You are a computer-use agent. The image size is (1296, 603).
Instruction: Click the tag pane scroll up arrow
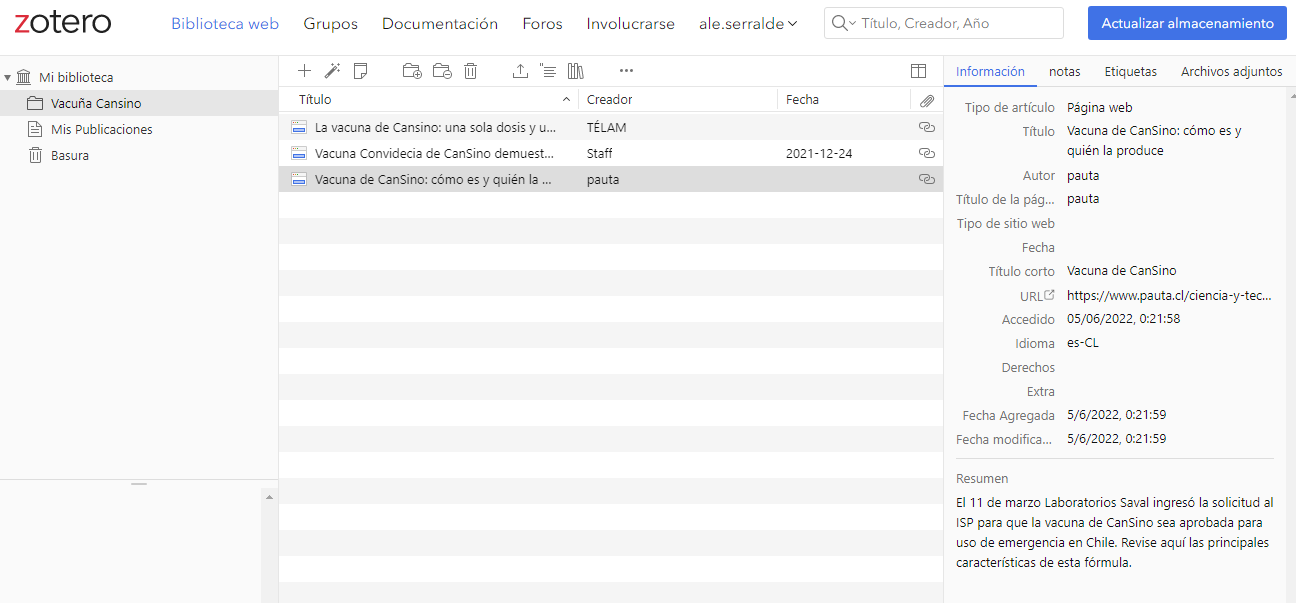[269, 496]
